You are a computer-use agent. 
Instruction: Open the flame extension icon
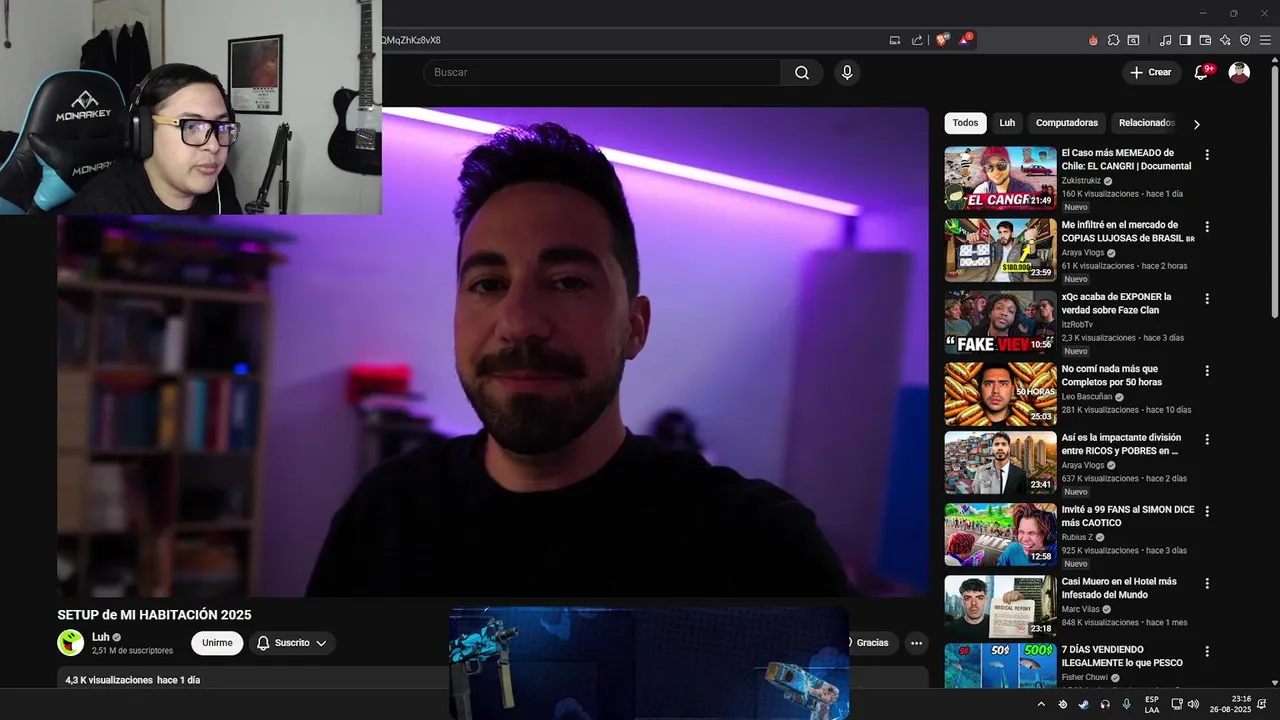[x=1093, y=40]
